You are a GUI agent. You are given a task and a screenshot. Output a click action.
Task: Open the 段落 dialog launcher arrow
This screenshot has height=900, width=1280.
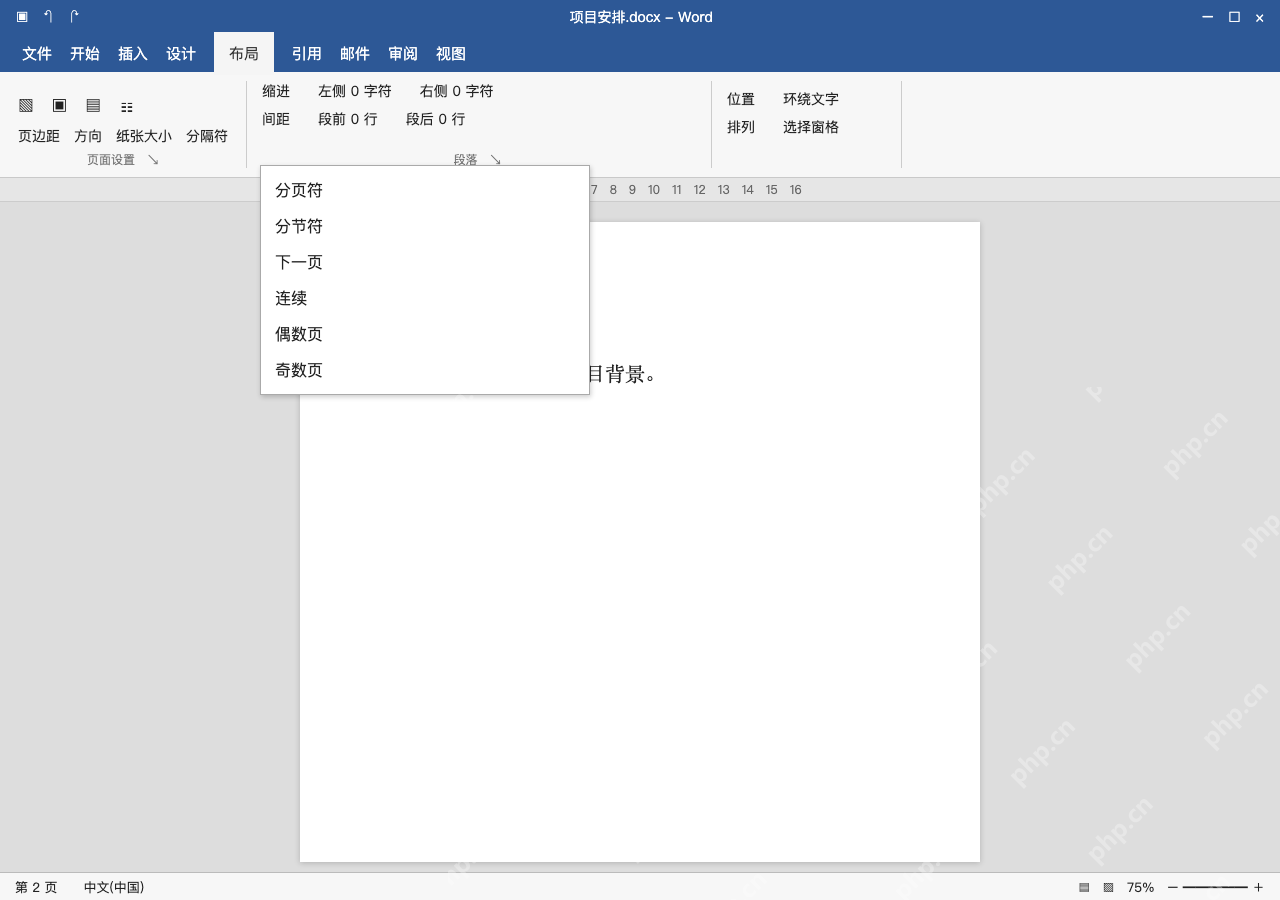[495, 159]
